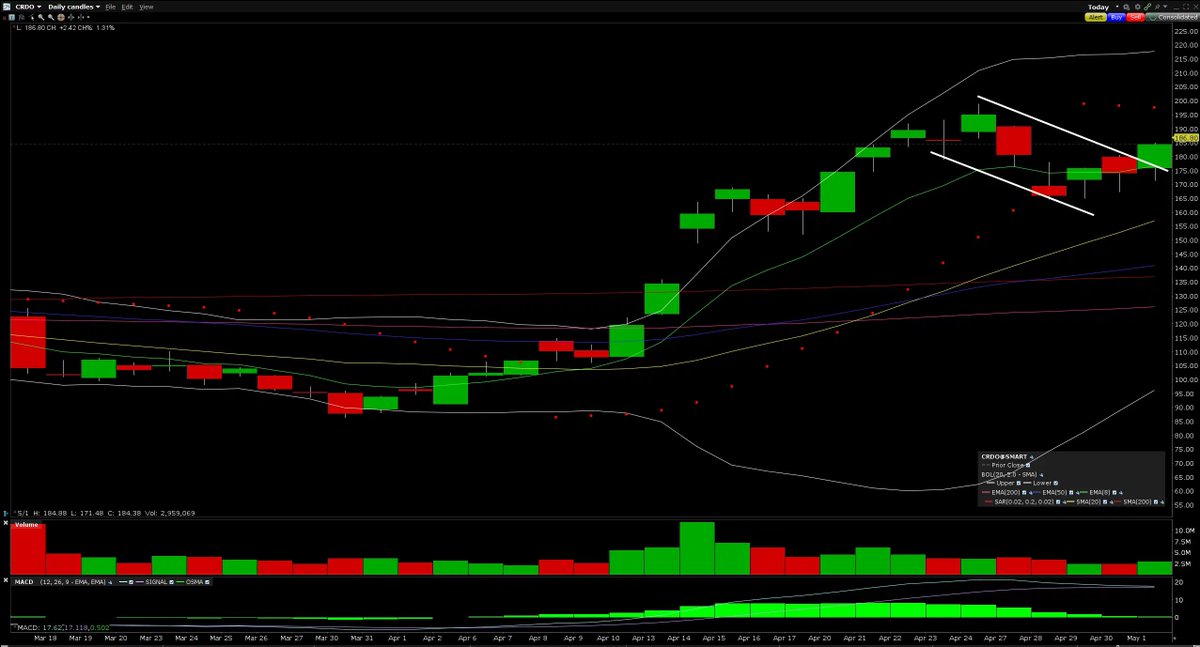Click the first blue toolbar square icon
The image size is (1200, 647).
click(12, 17)
